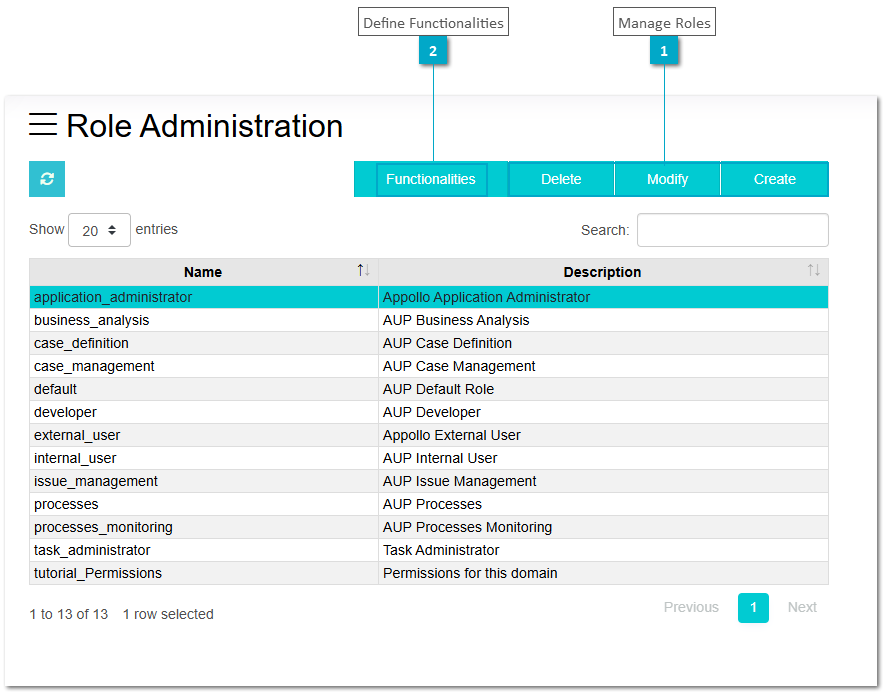
Task: Click AUP Business Analysis description
Action: coord(603,320)
